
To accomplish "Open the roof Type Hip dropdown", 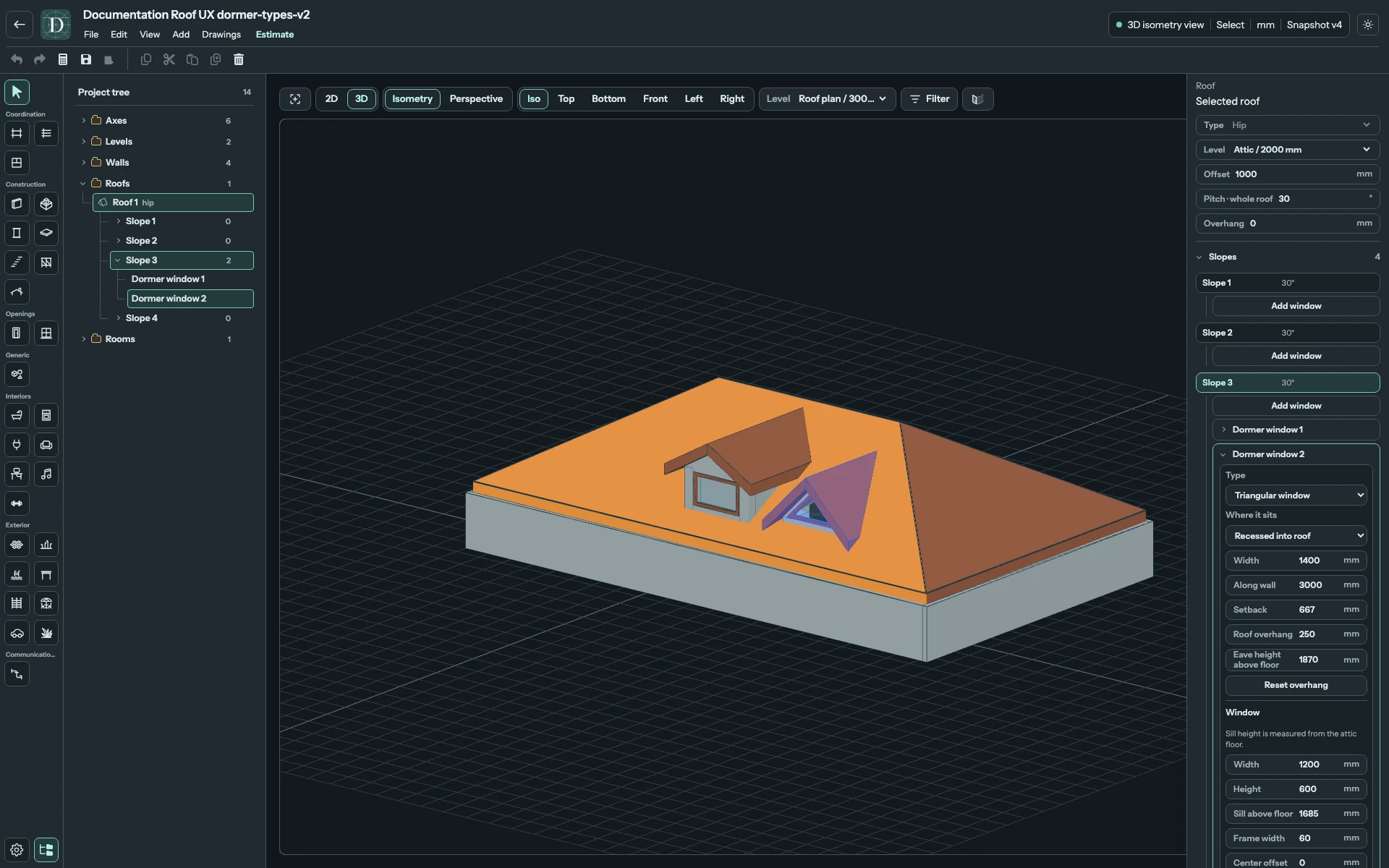I will point(1288,125).
